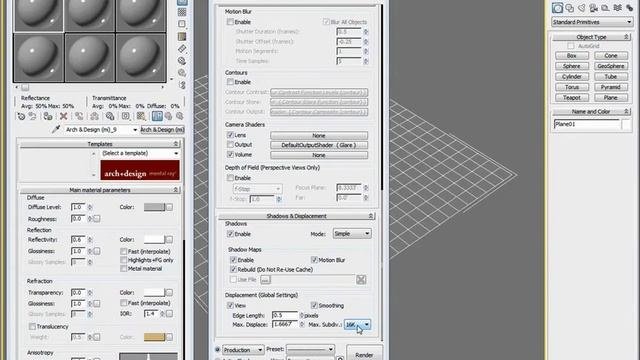Click Make Preview film strip icon
The height and width of the screenshot is (360, 640).
tap(182, 49)
